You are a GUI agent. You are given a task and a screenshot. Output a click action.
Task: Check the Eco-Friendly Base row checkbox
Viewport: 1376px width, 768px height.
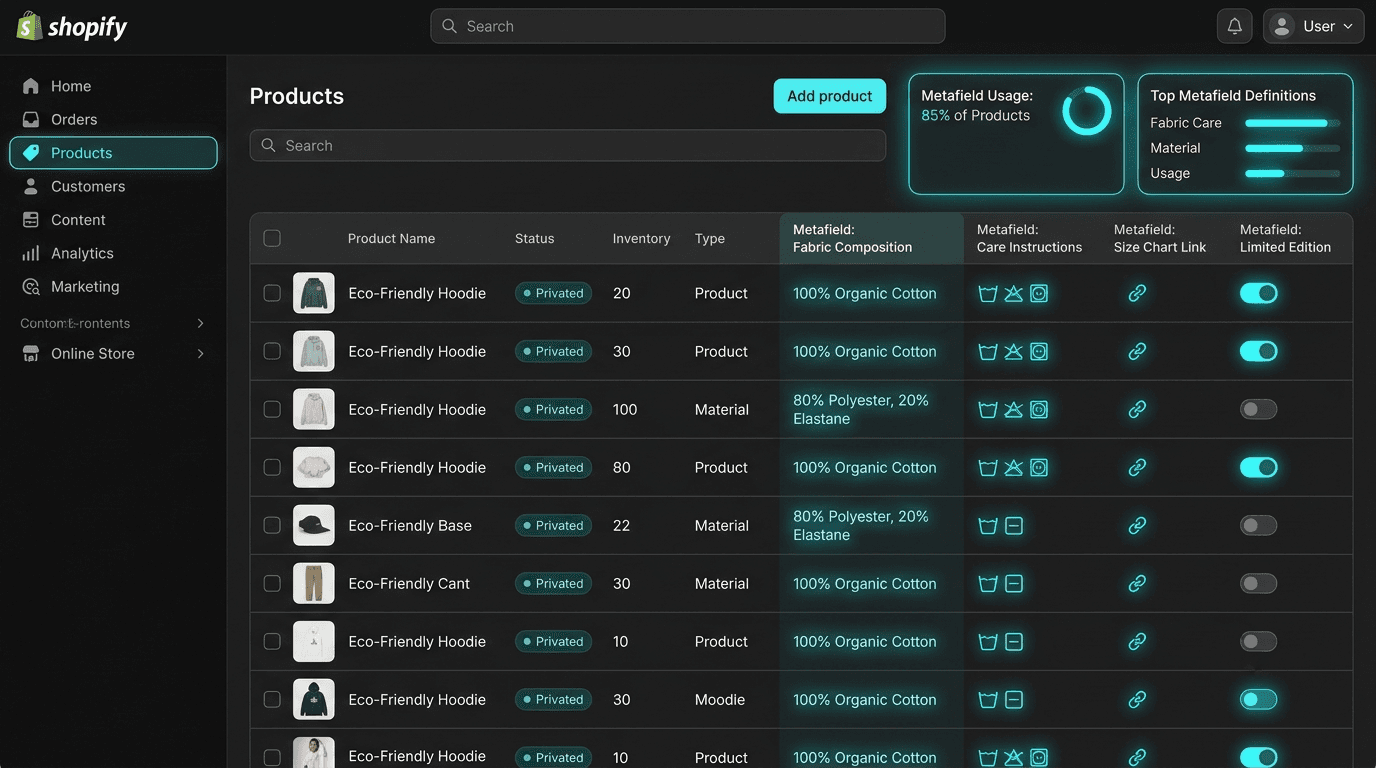pyautogui.click(x=272, y=525)
